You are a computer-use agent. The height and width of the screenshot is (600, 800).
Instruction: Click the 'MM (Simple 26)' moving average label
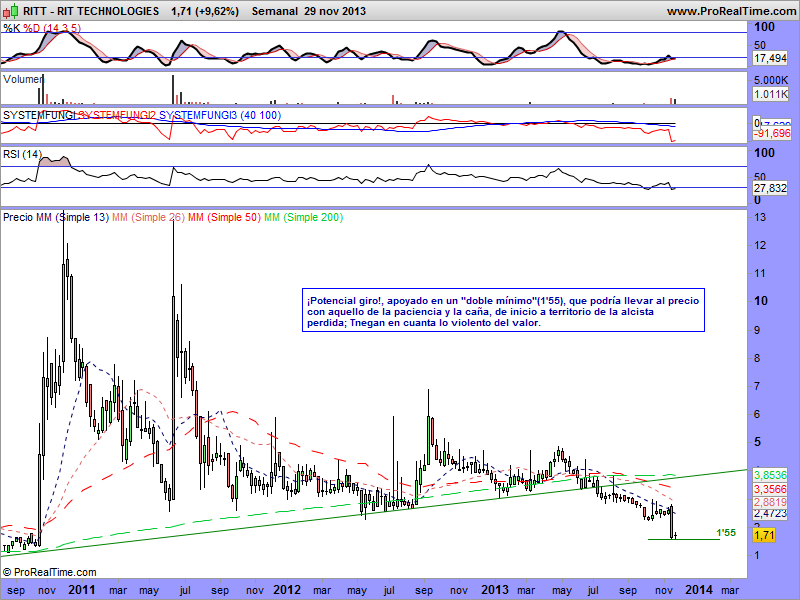tap(148, 217)
